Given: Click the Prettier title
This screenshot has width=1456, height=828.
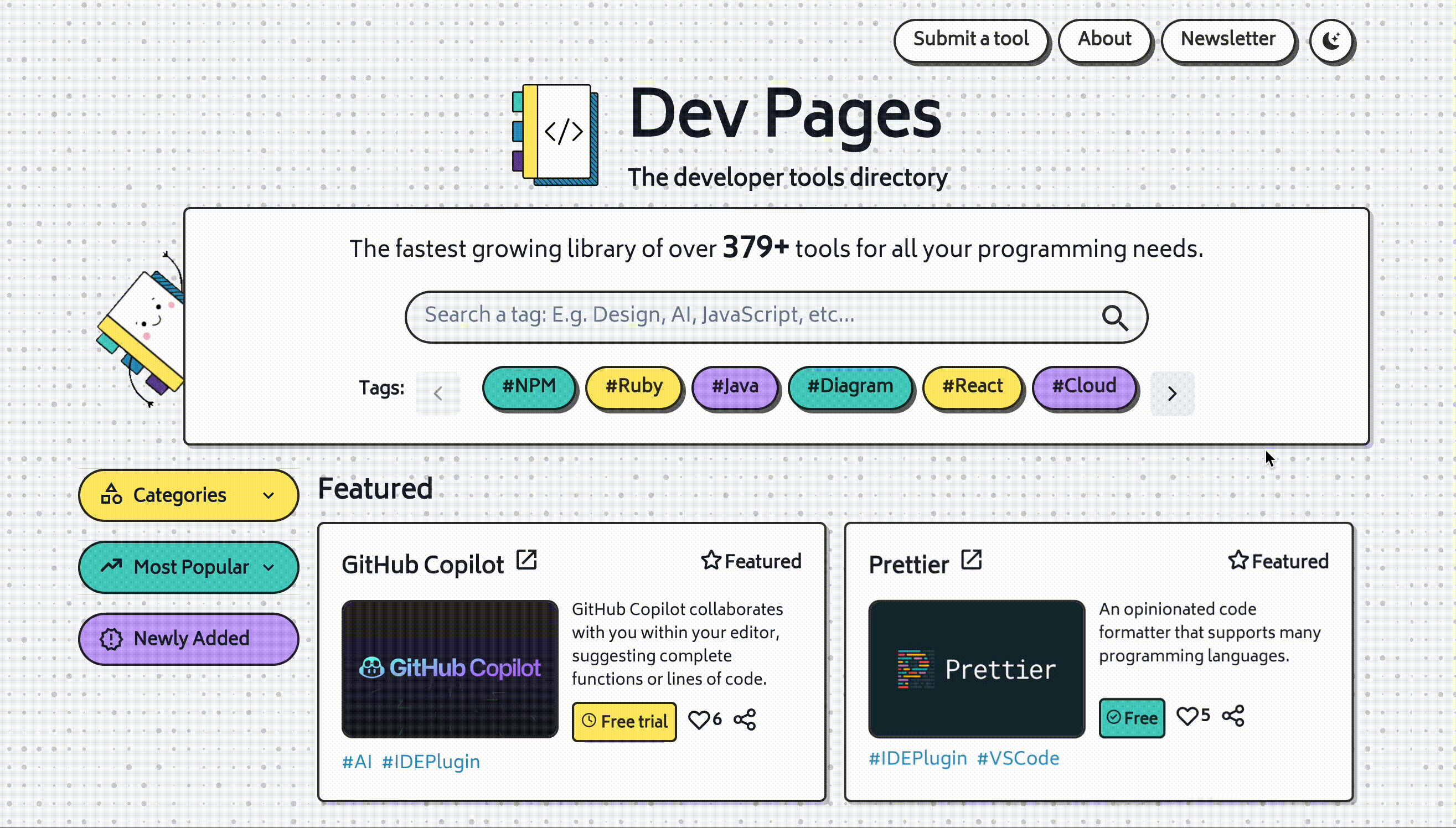Looking at the screenshot, I should (x=908, y=565).
